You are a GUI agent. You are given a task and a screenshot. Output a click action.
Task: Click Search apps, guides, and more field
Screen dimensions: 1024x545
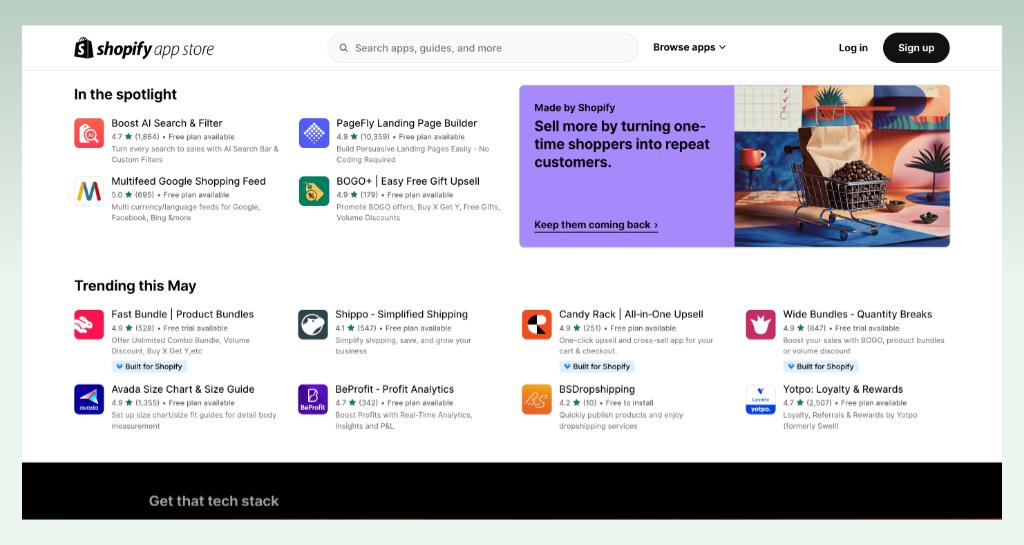[483, 48]
